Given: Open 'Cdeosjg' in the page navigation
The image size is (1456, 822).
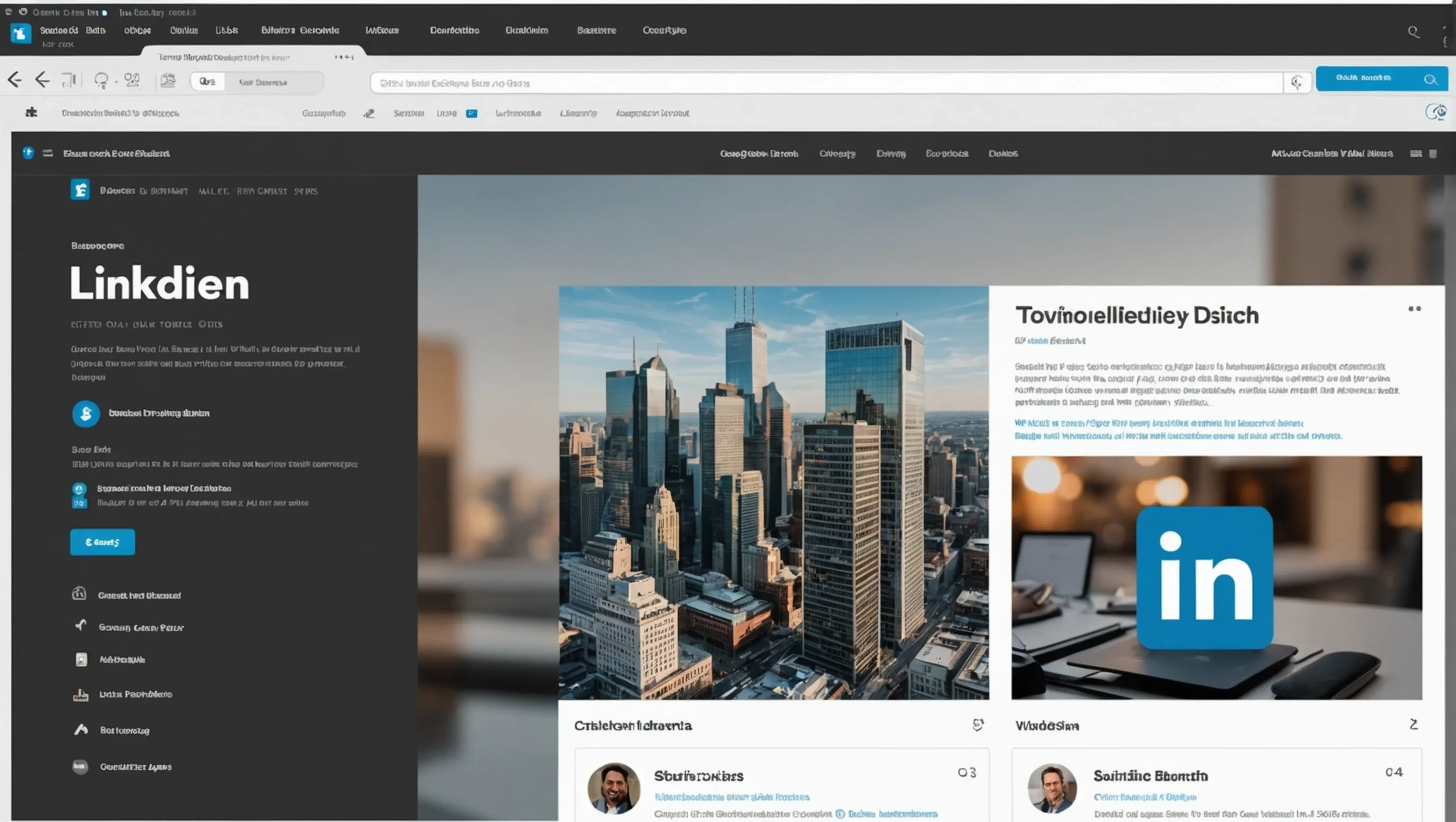Looking at the screenshot, I should tap(837, 154).
